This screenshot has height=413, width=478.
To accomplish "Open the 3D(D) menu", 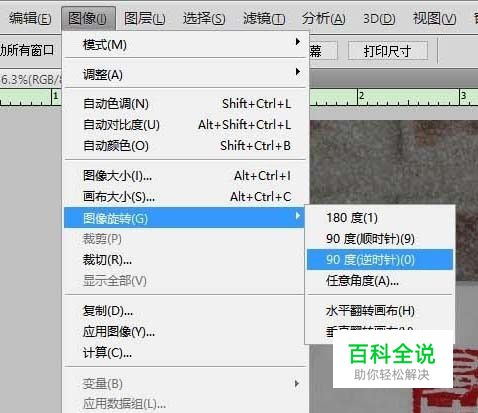I will pyautogui.click(x=379, y=18).
